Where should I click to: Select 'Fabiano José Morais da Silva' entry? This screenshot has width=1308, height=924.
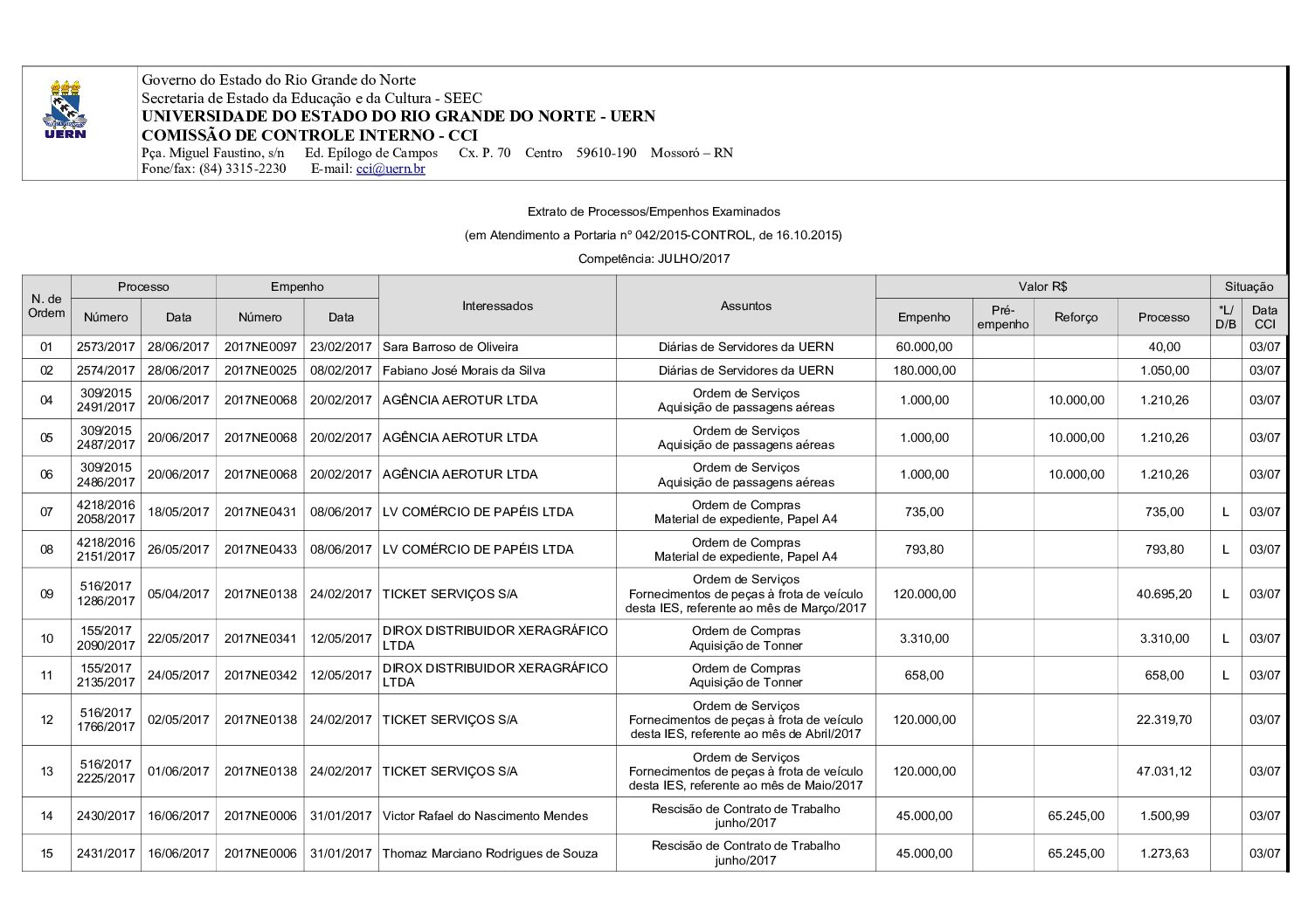[x=463, y=370]
